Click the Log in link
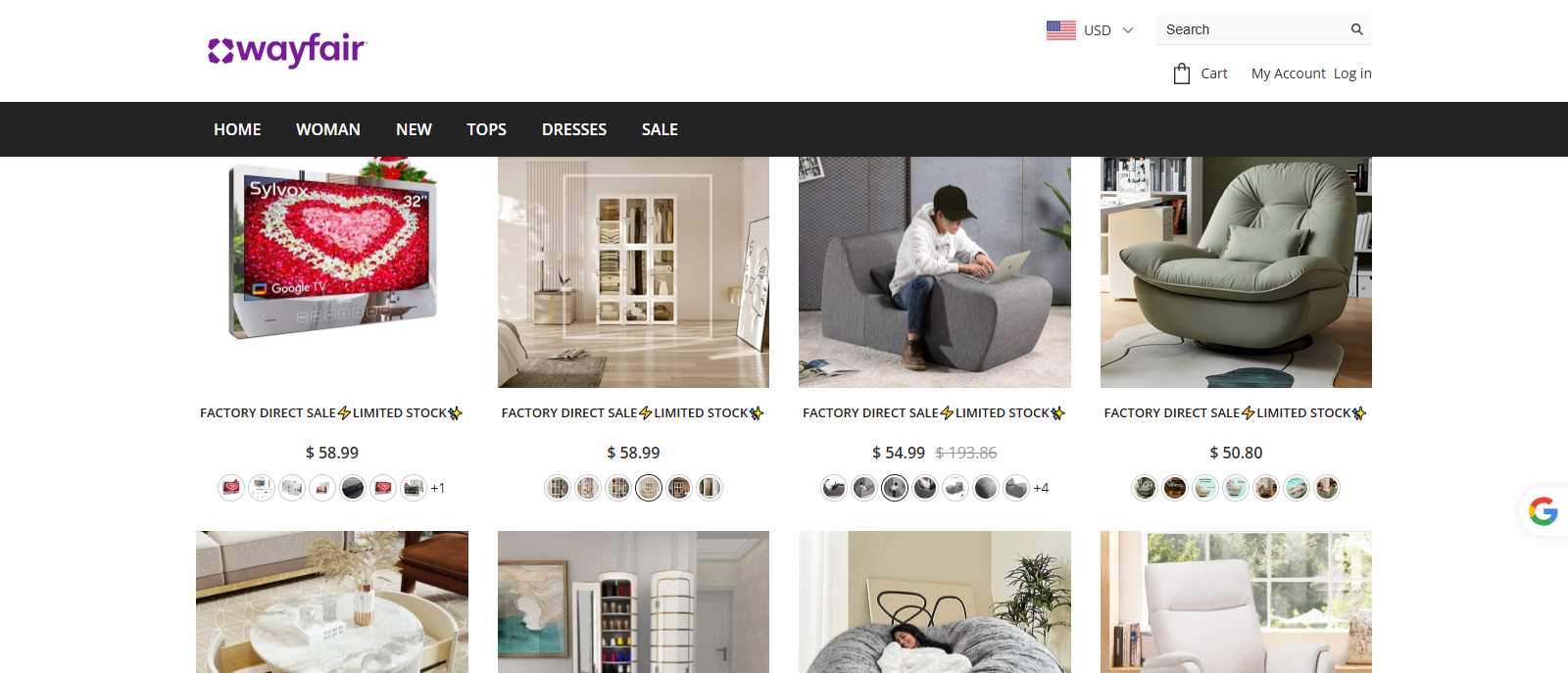The height and width of the screenshot is (673, 1568). [1352, 73]
